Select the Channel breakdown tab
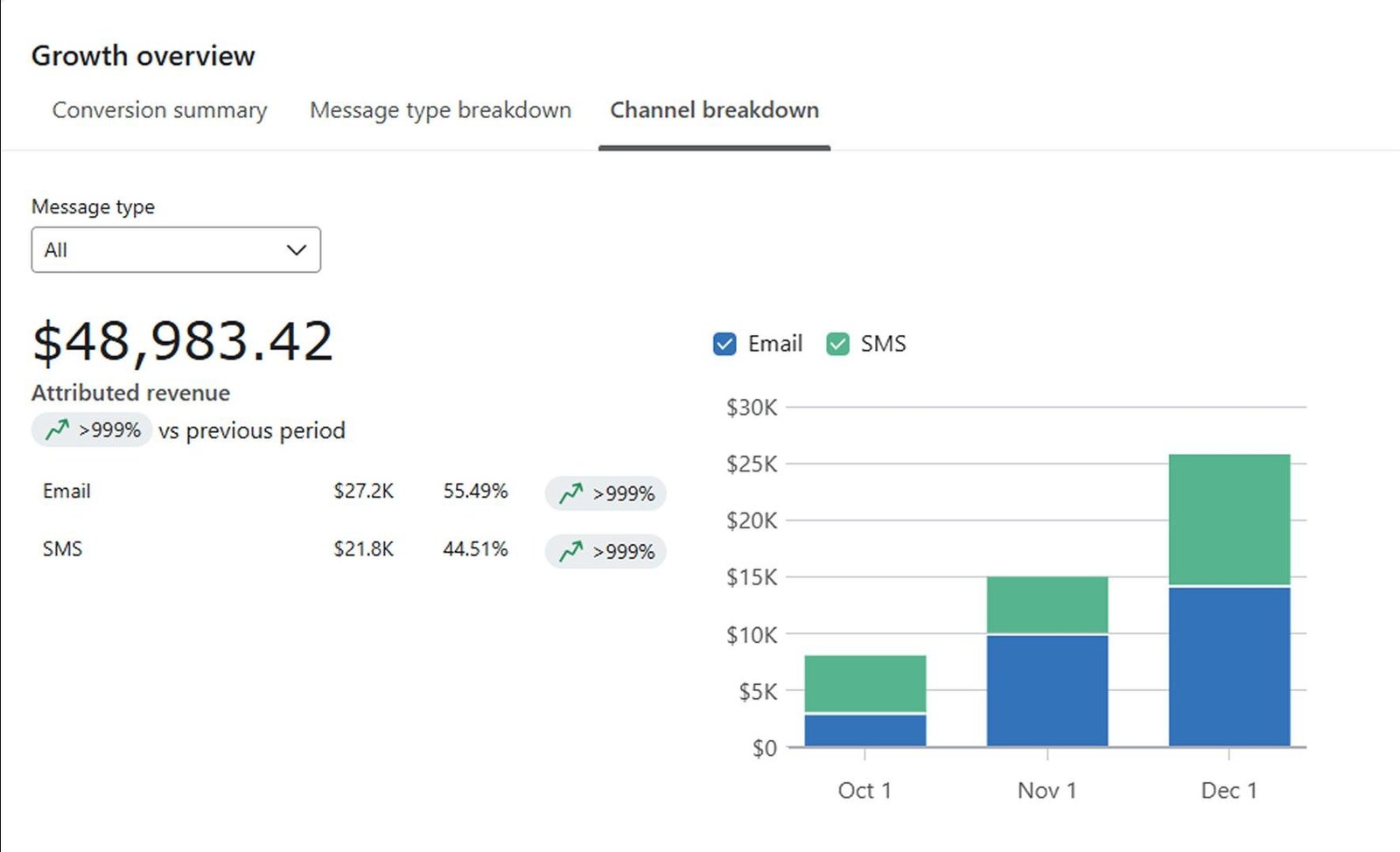Image resolution: width=1400 pixels, height=852 pixels. pyautogui.click(x=714, y=110)
